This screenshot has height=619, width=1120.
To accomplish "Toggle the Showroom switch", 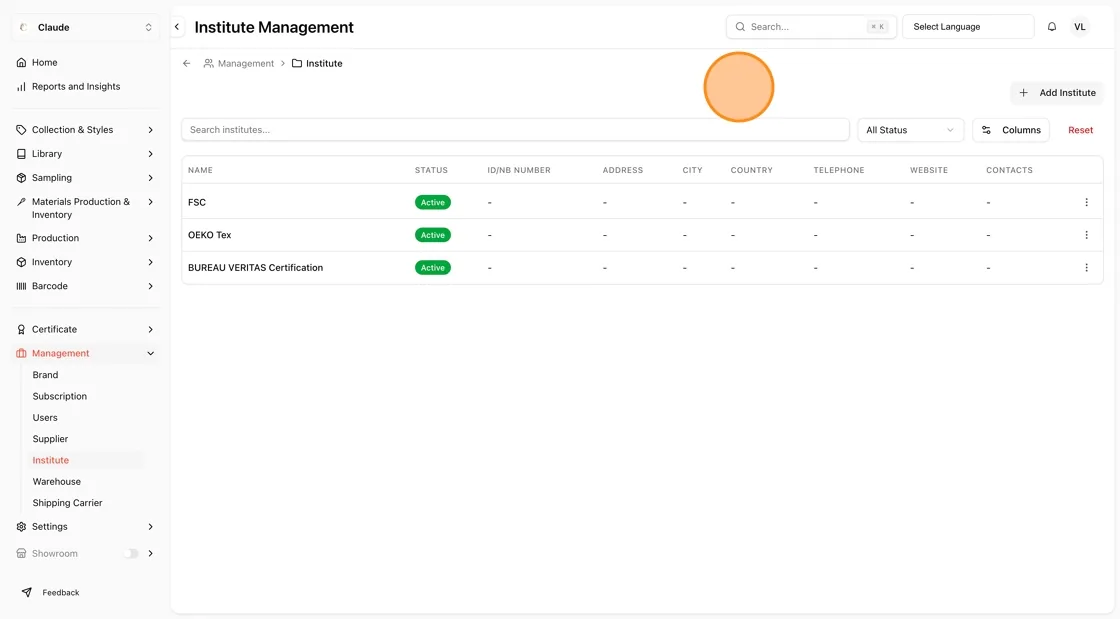I will (131, 553).
